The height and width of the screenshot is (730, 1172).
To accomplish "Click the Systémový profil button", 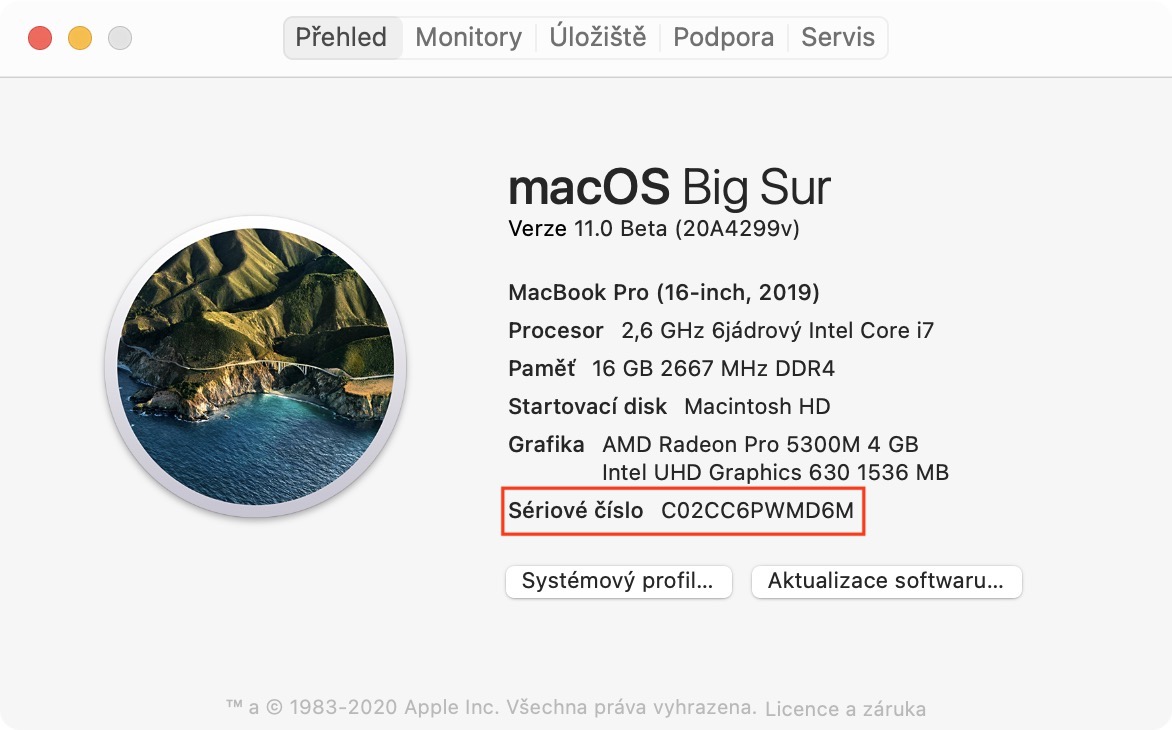I will pos(619,581).
